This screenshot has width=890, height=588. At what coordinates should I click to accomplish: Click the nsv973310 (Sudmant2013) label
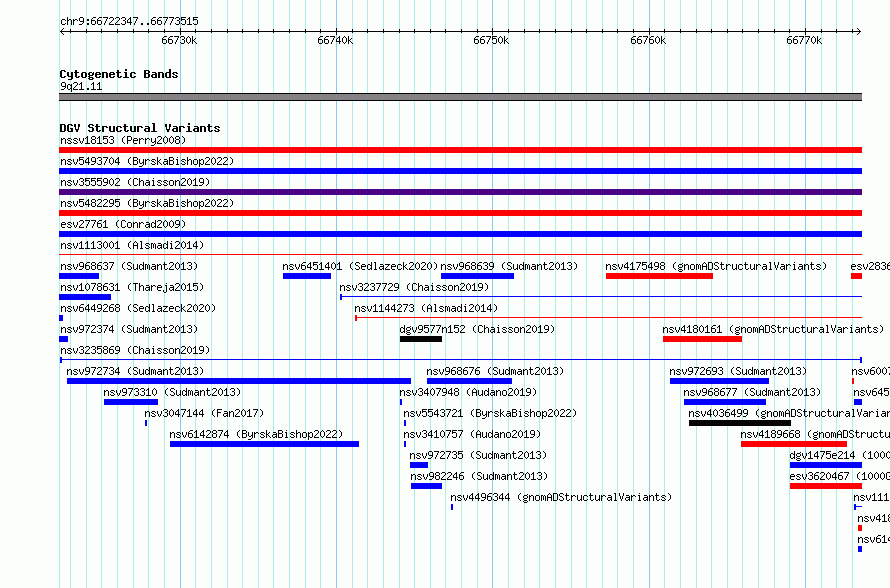tap(172, 392)
